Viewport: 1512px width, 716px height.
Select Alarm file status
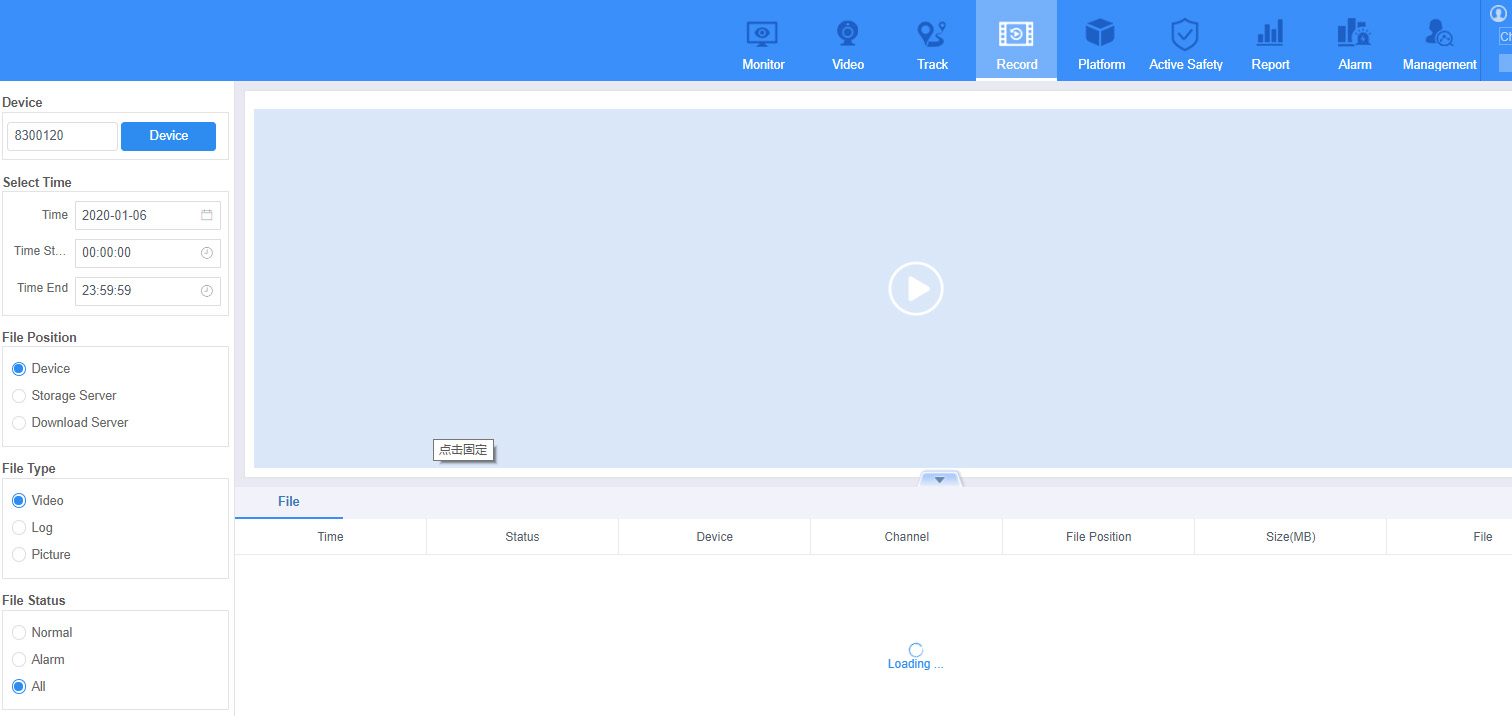click(19, 660)
